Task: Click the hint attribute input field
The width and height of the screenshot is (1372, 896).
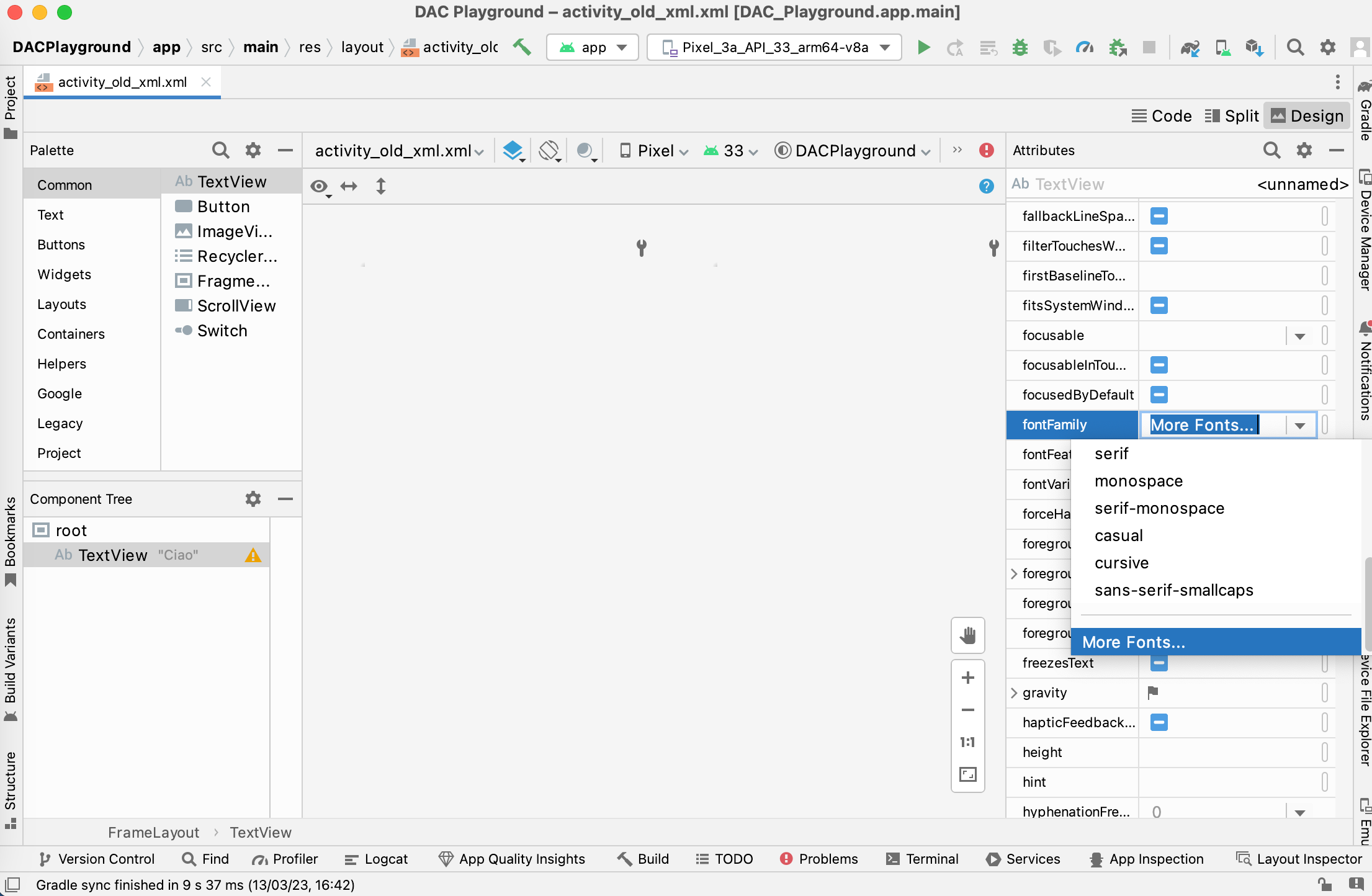Action: [x=1231, y=781]
